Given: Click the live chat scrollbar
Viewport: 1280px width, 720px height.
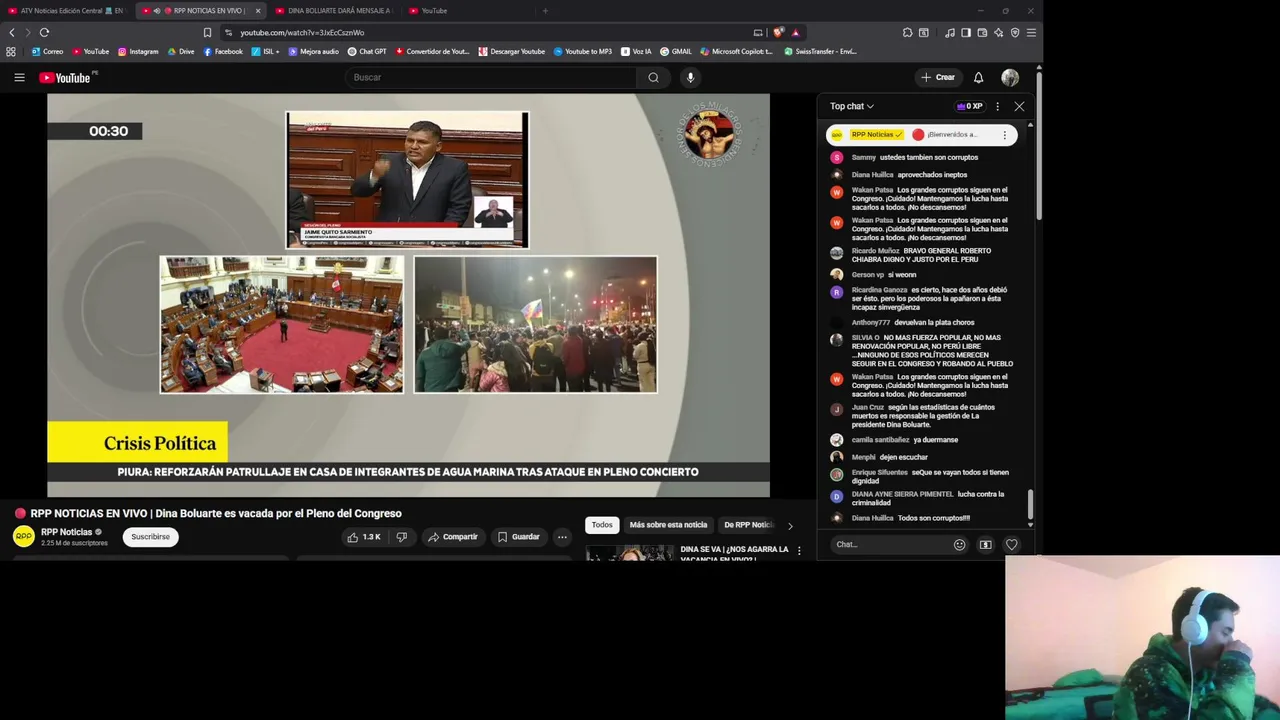Looking at the screenshot, I should pyautogui.click(x=1030, y=505).
